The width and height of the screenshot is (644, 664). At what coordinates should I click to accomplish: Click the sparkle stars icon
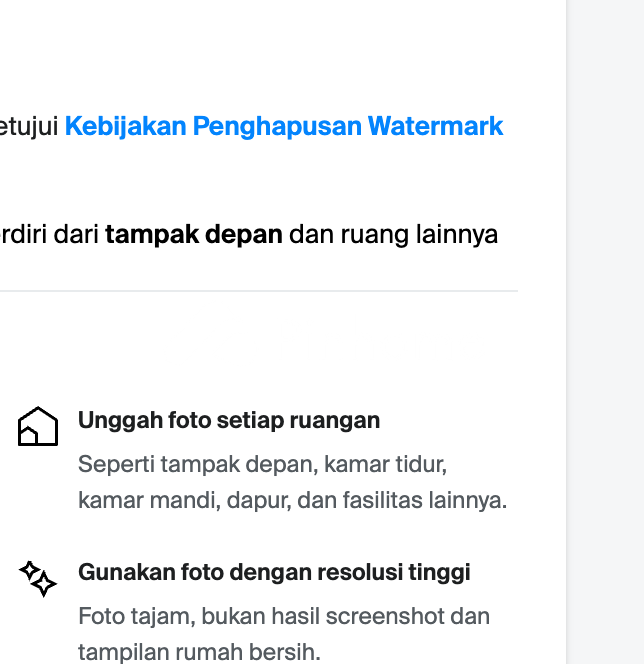[38, 578]
